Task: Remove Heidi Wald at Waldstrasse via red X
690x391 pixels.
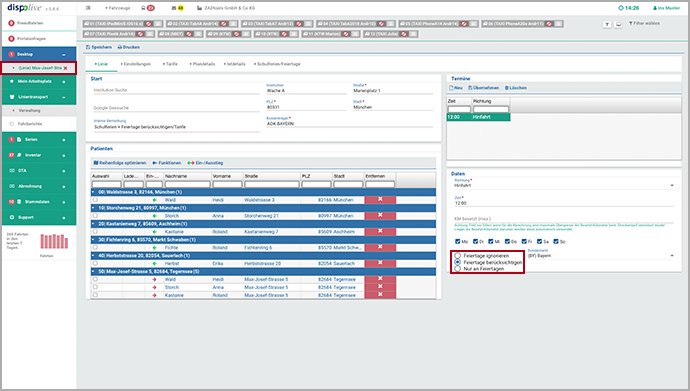Action: coord(380,200)
